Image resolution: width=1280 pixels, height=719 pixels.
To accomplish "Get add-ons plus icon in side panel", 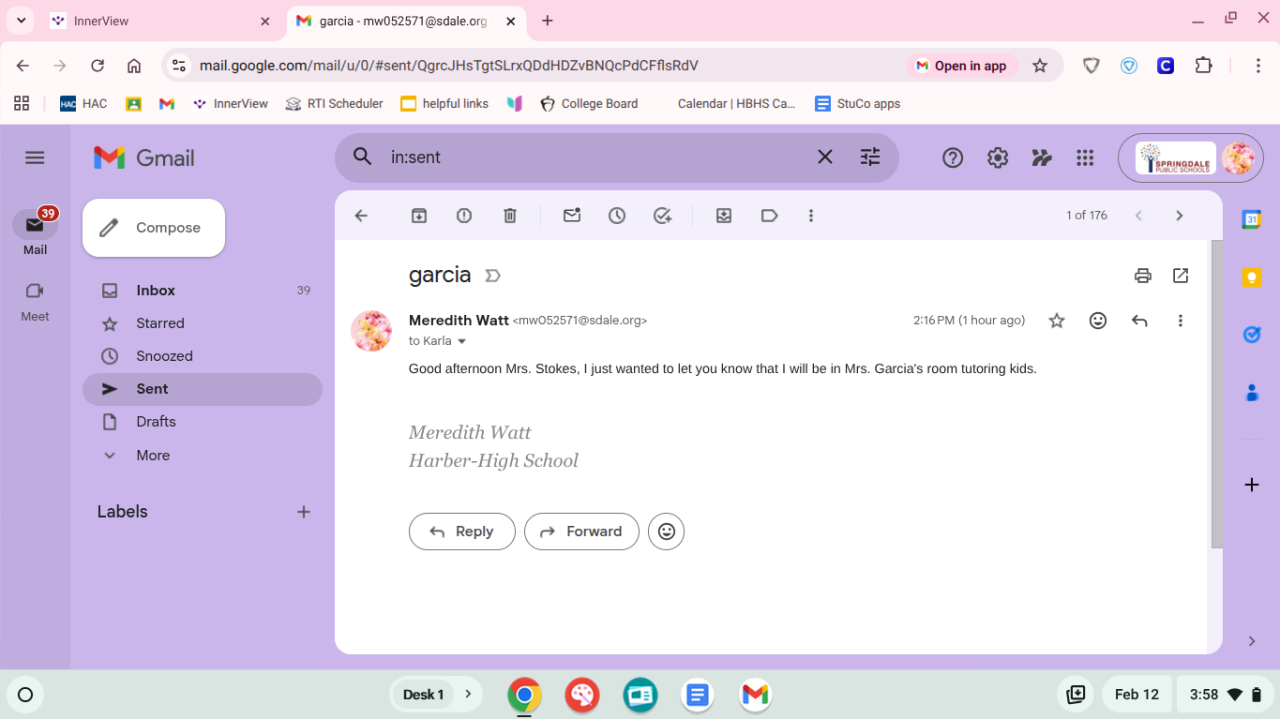I will coord(1252,485).
